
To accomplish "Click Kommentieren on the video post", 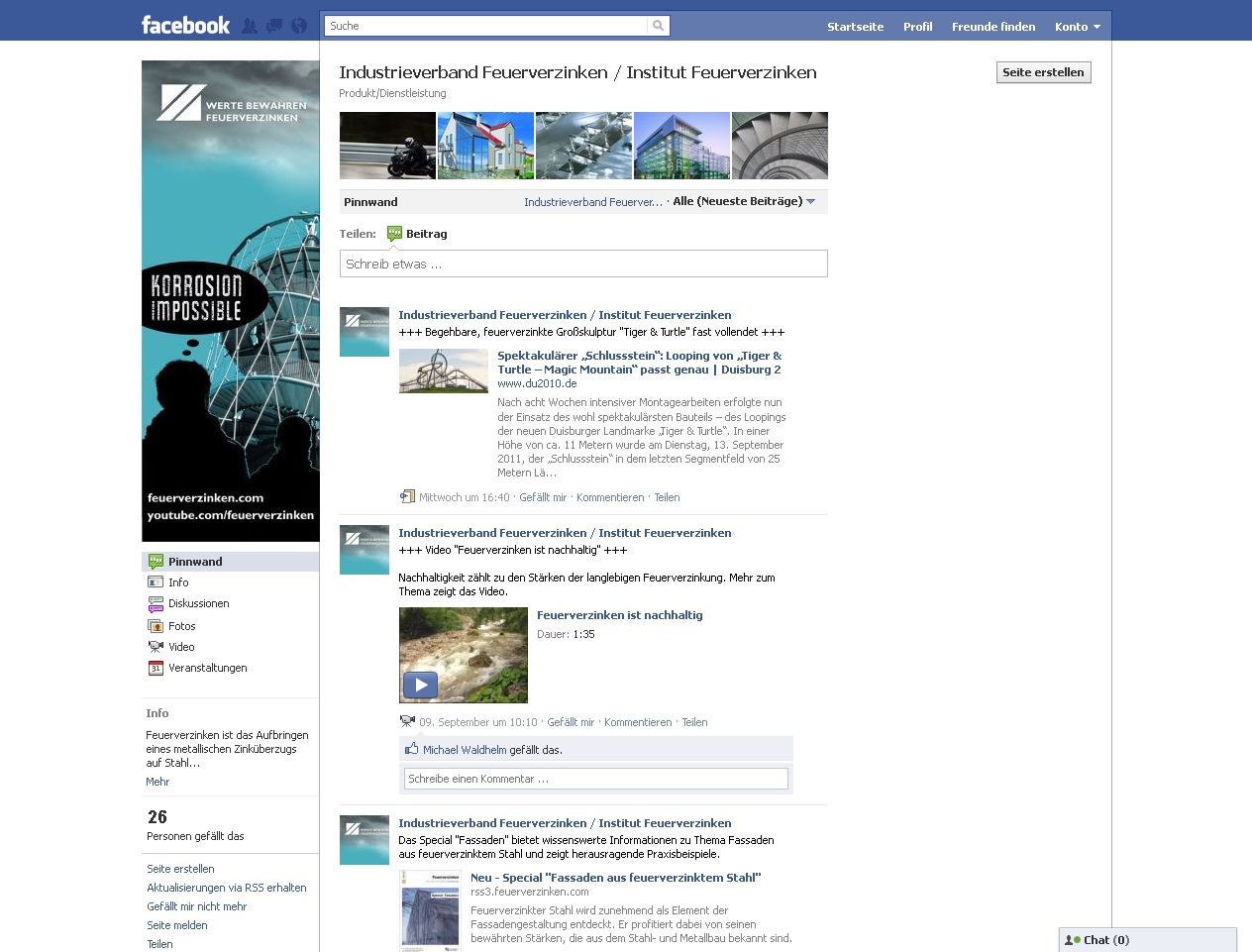I will point(638,722).
